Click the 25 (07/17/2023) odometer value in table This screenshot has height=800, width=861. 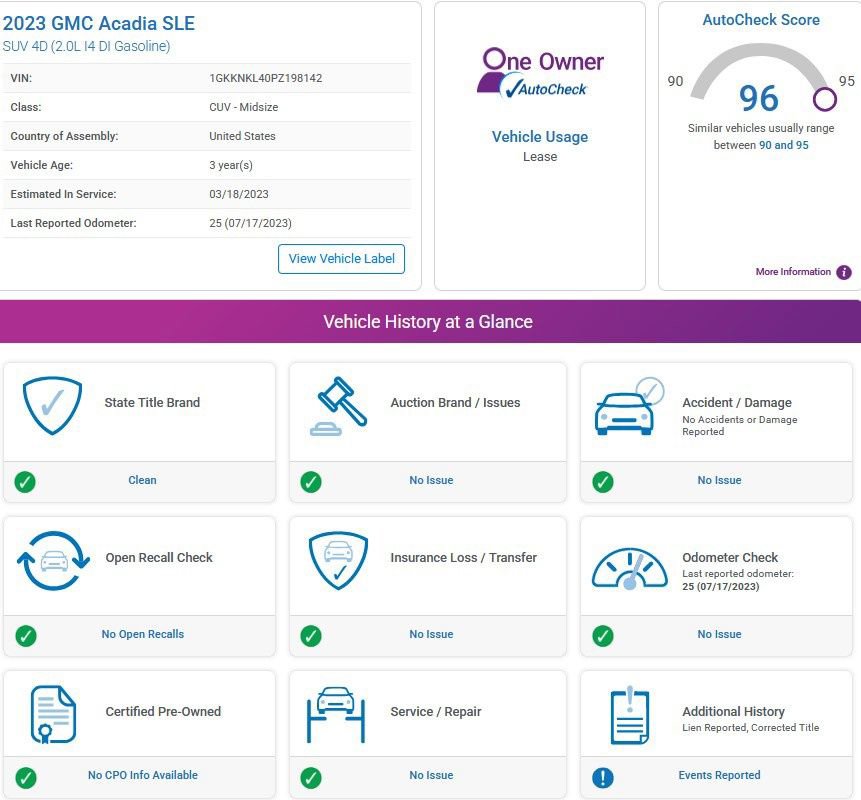click(250, 223)
